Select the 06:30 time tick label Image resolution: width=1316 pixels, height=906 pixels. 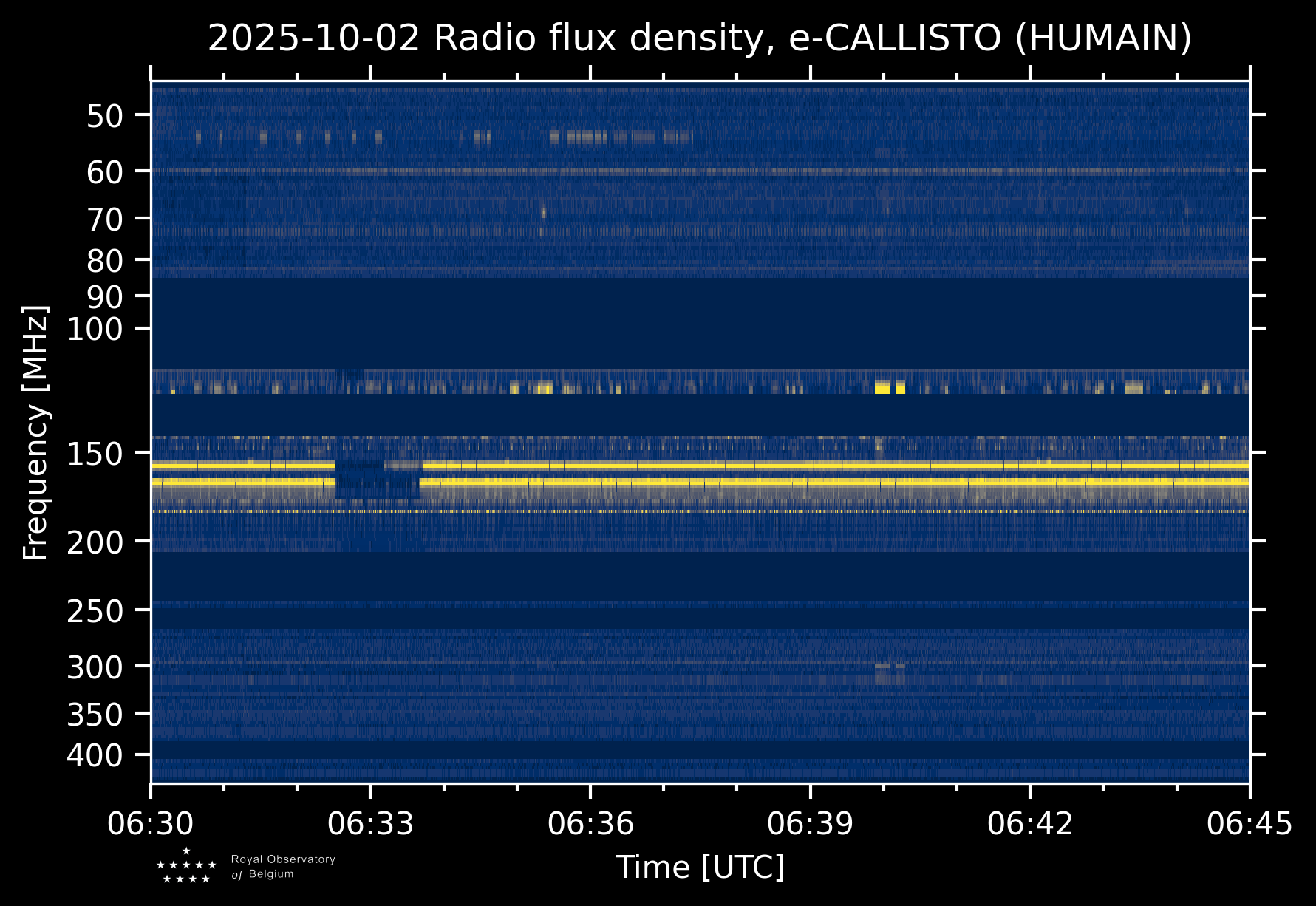(151, 823)
